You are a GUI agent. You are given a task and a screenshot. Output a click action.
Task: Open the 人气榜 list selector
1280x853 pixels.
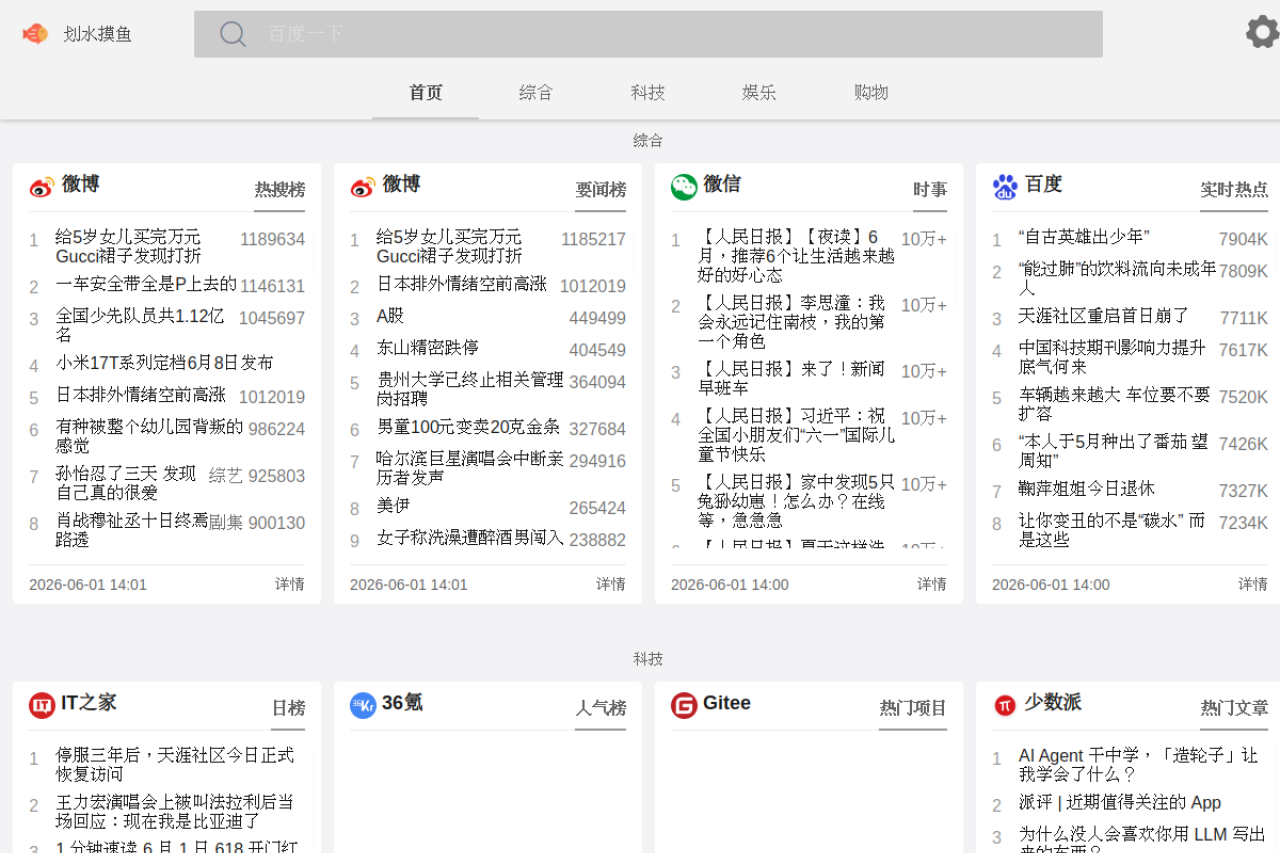pos(600,708)
